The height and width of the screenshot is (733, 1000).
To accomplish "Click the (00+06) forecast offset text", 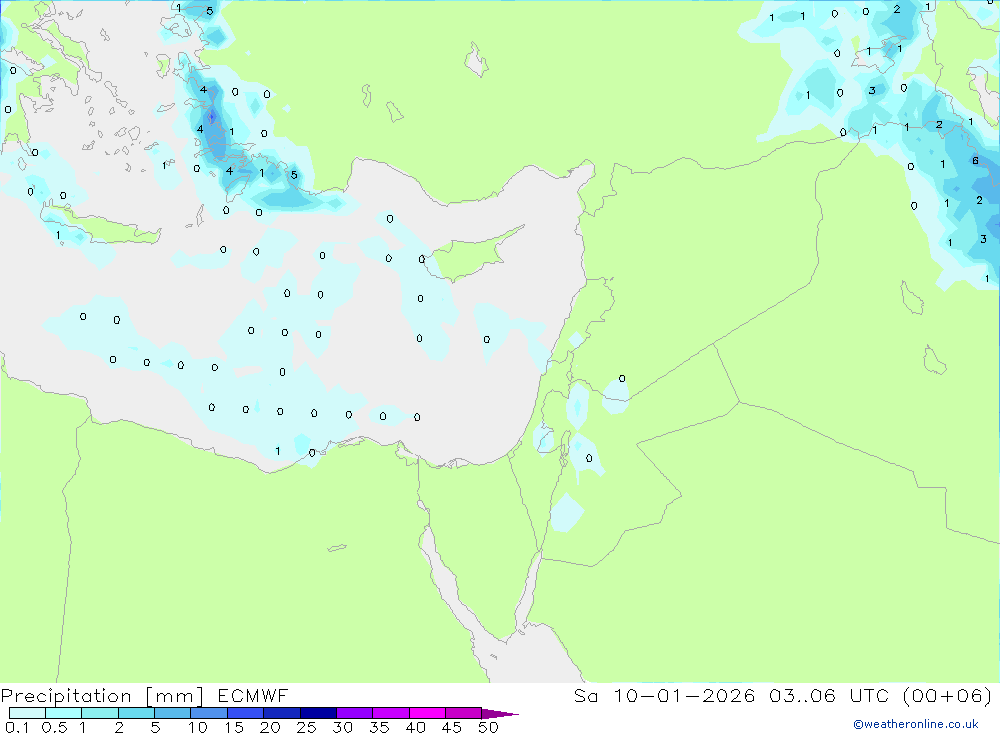I will 948,695.
